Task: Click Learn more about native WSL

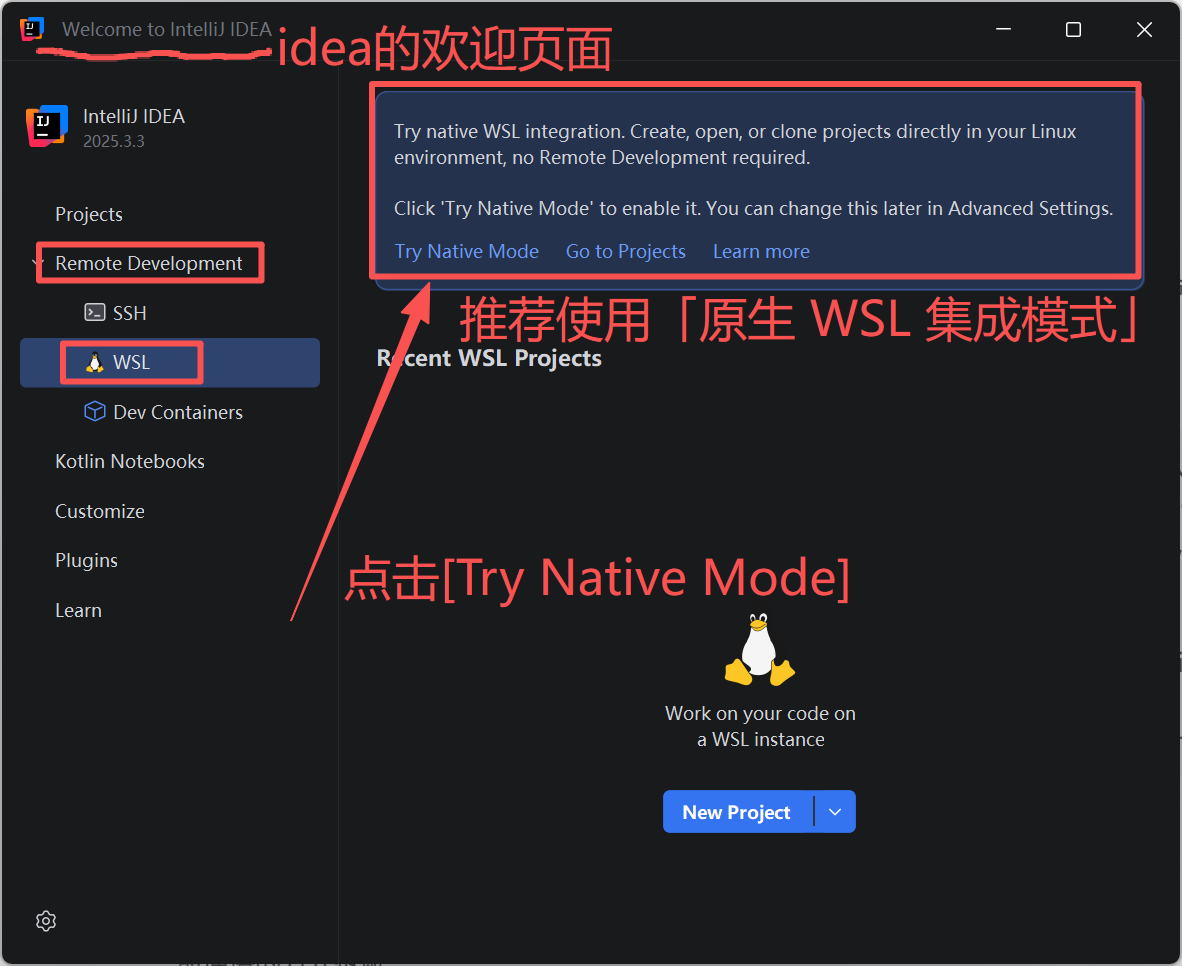Action: point(761,251)
